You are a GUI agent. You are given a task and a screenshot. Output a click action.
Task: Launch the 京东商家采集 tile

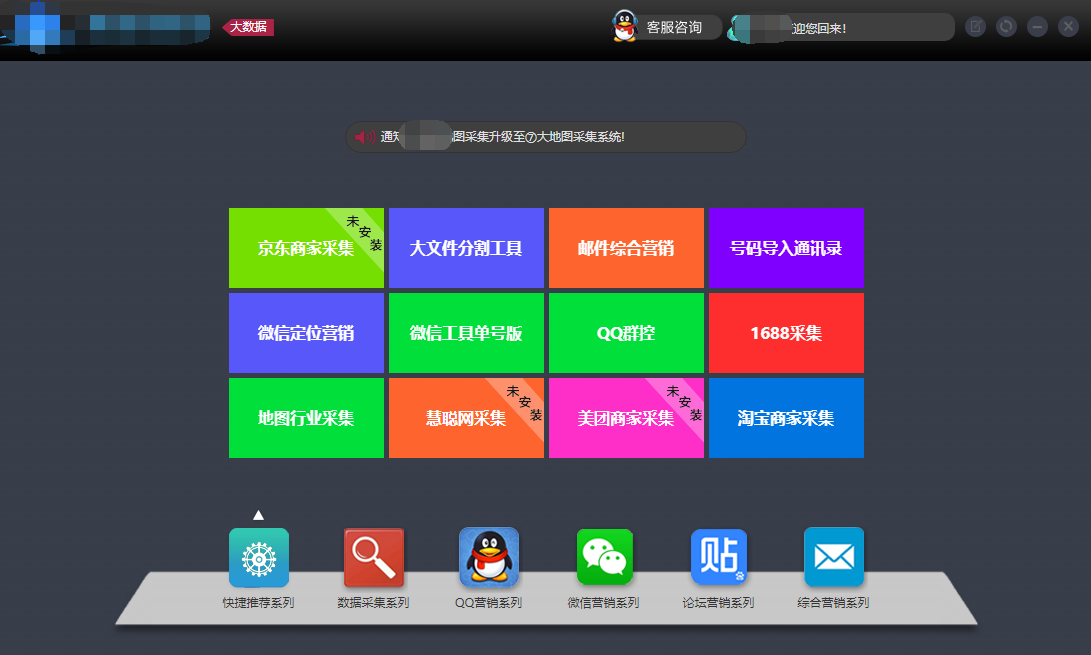tap(306, 248)
